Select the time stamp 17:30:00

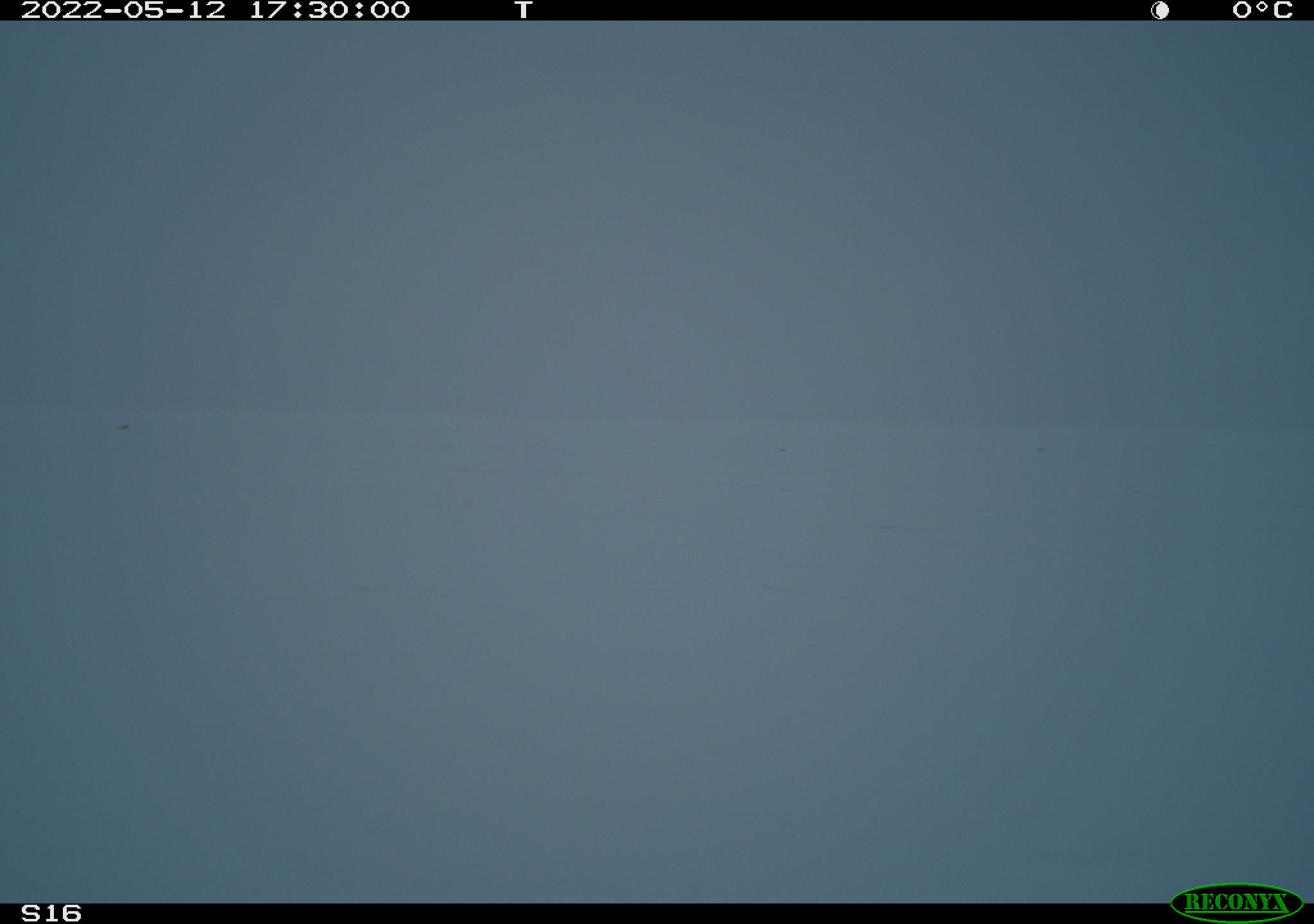329,10
